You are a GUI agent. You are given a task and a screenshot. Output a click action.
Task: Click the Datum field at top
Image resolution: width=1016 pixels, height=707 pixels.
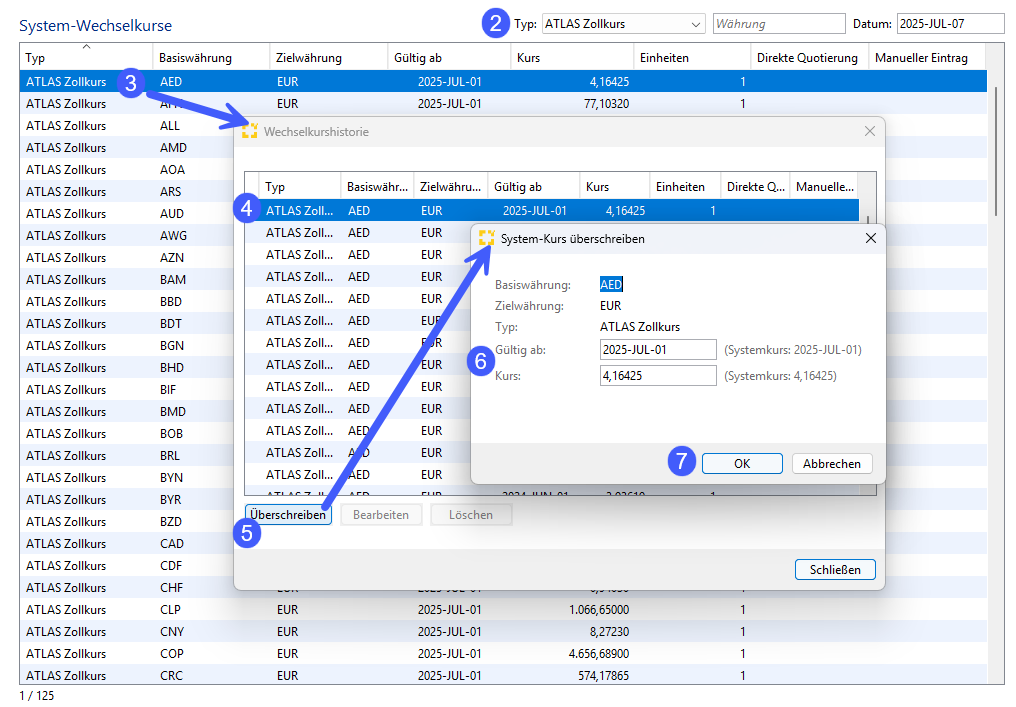(x=951, y=24)
